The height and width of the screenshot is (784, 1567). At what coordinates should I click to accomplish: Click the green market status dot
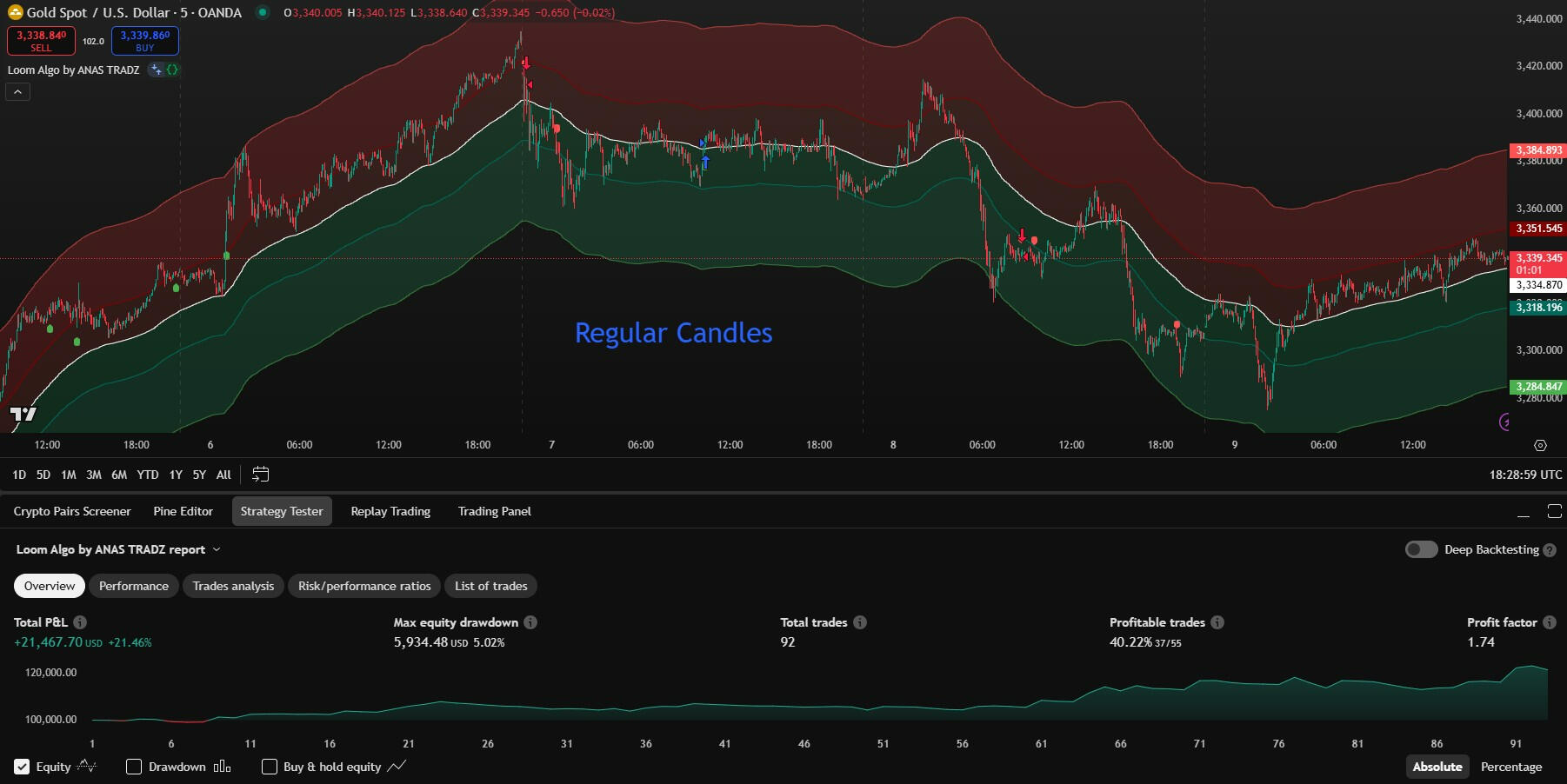click(262, 12)
